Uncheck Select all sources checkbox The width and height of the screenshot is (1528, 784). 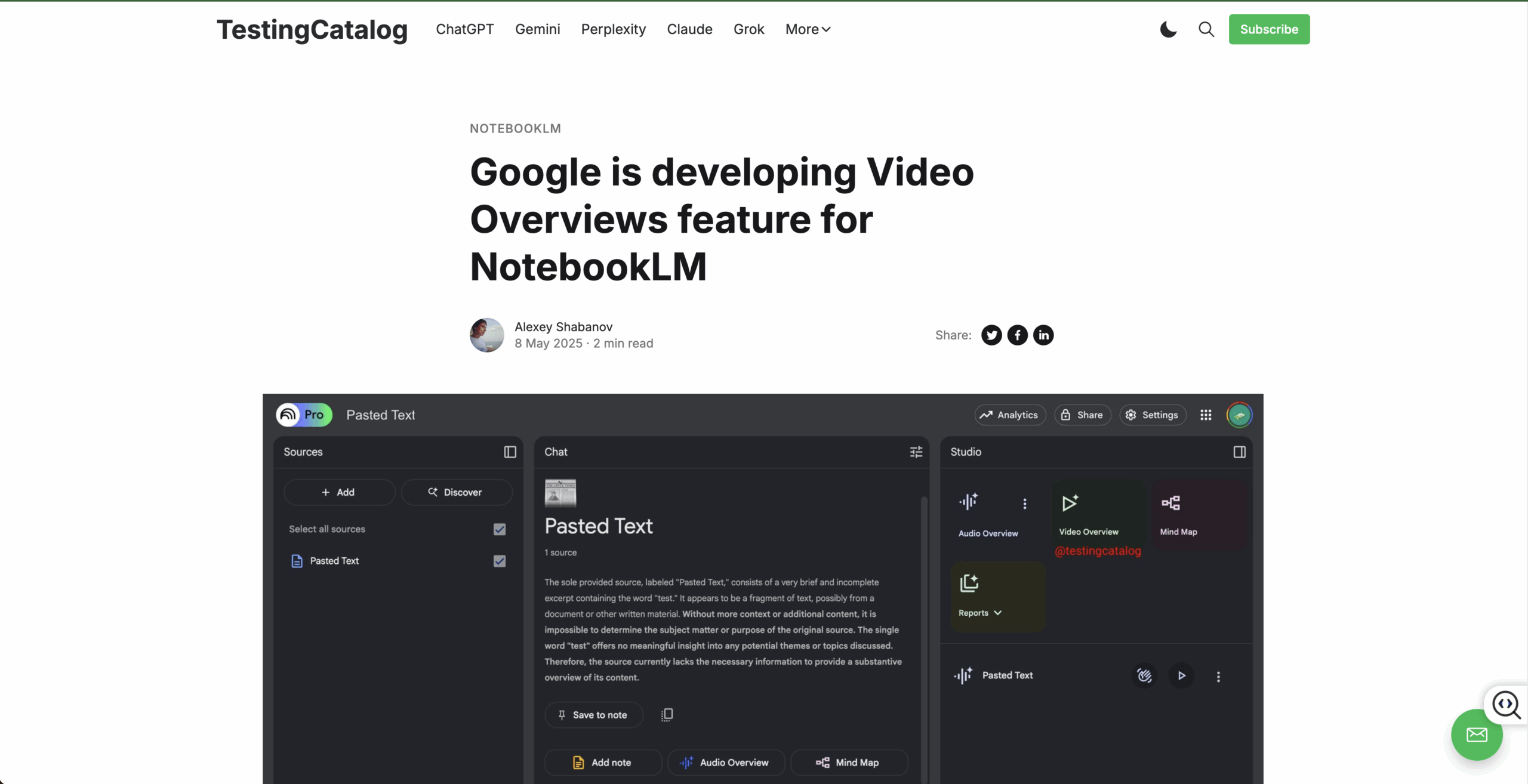coord(500,529)
